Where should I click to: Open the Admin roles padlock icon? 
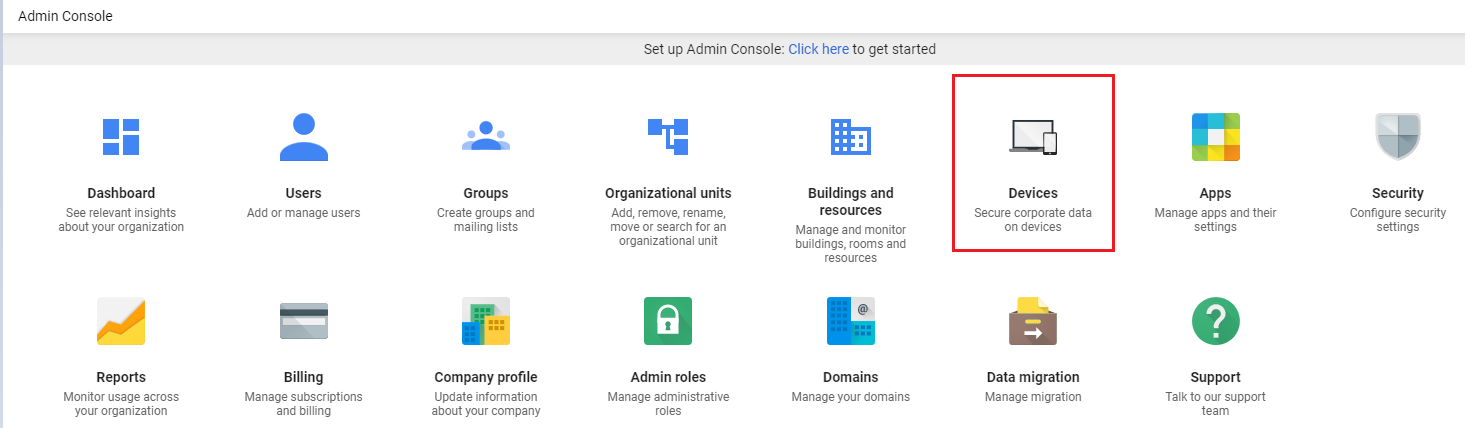[x=668, y=321]
